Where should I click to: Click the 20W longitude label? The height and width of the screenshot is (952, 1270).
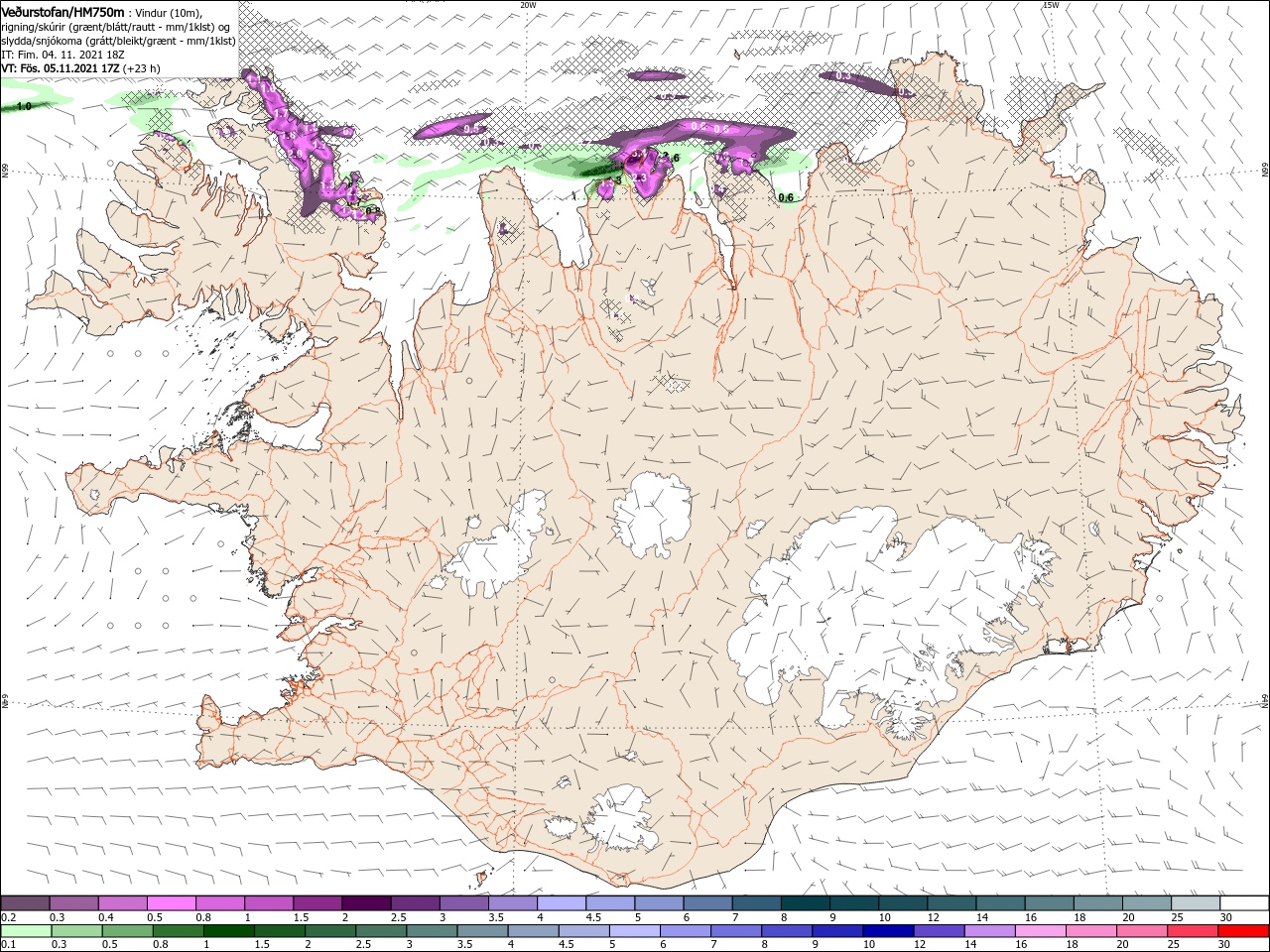coord(528,5)
